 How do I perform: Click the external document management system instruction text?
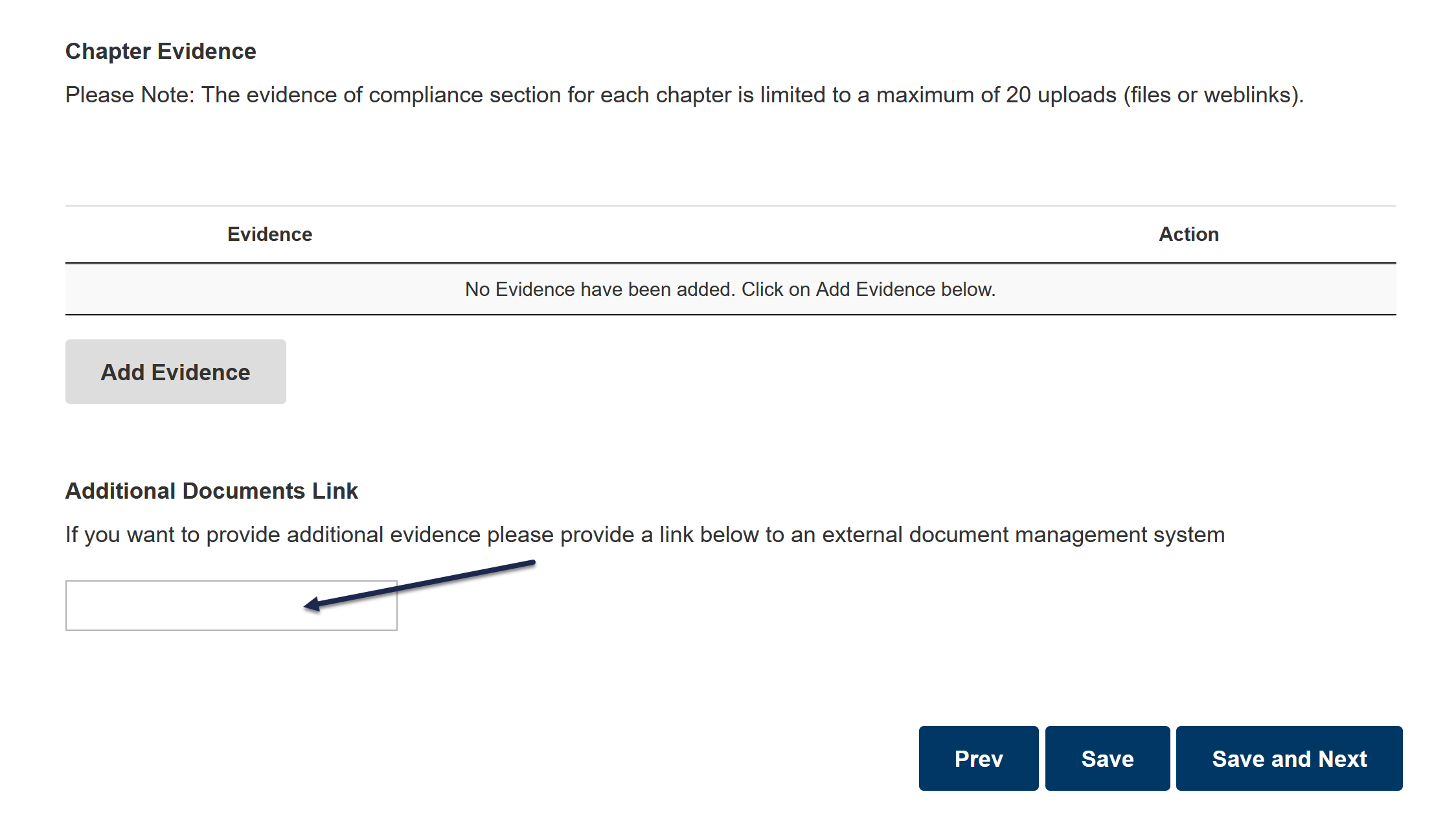[x=644, y=535]
